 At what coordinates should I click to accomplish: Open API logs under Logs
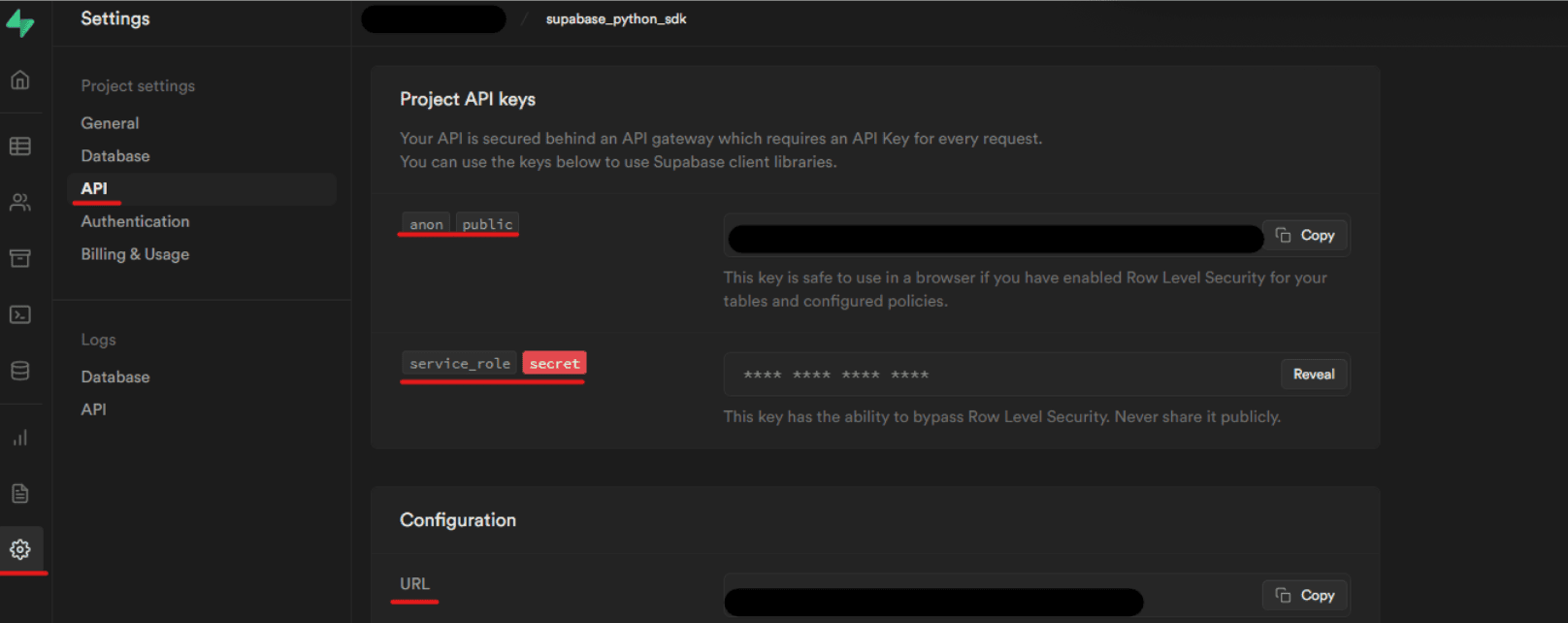click(94, 410)
